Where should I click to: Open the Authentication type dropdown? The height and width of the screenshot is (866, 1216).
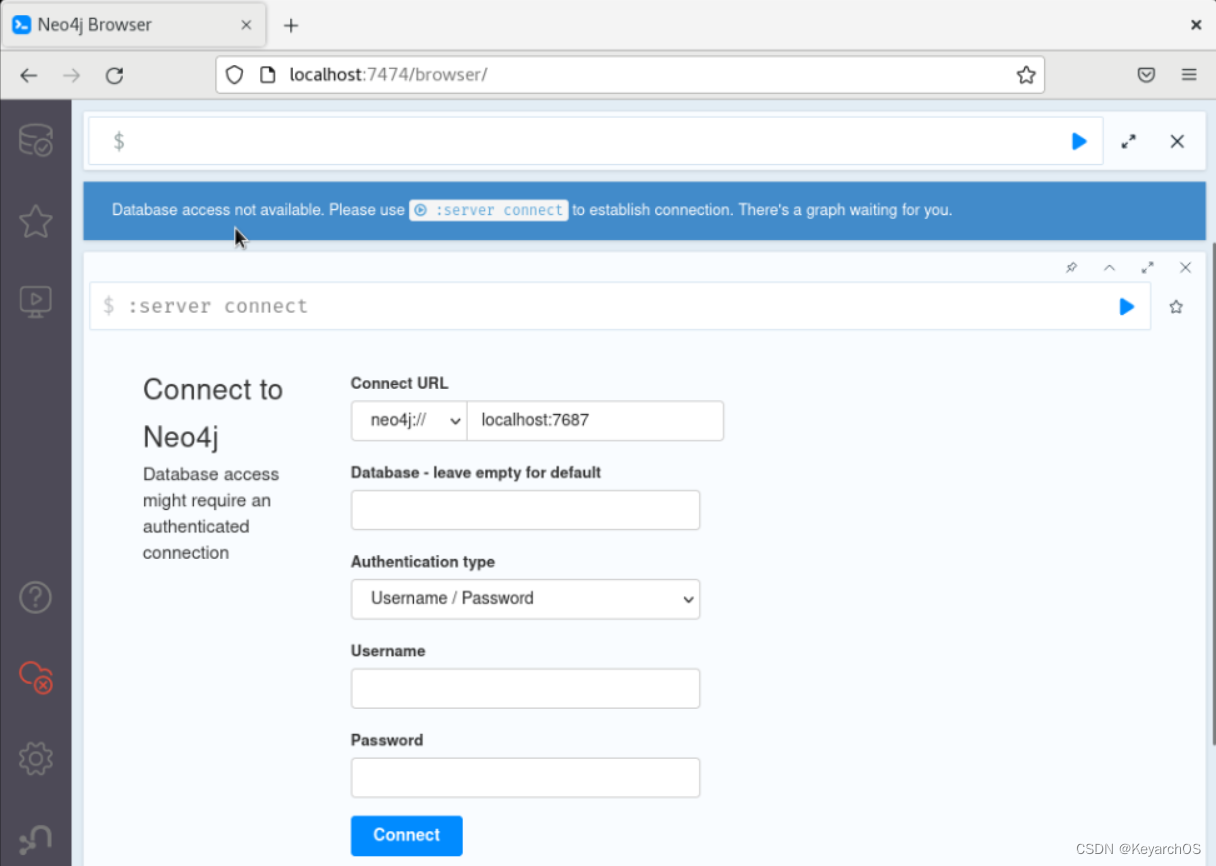click(x=525, y=599)
